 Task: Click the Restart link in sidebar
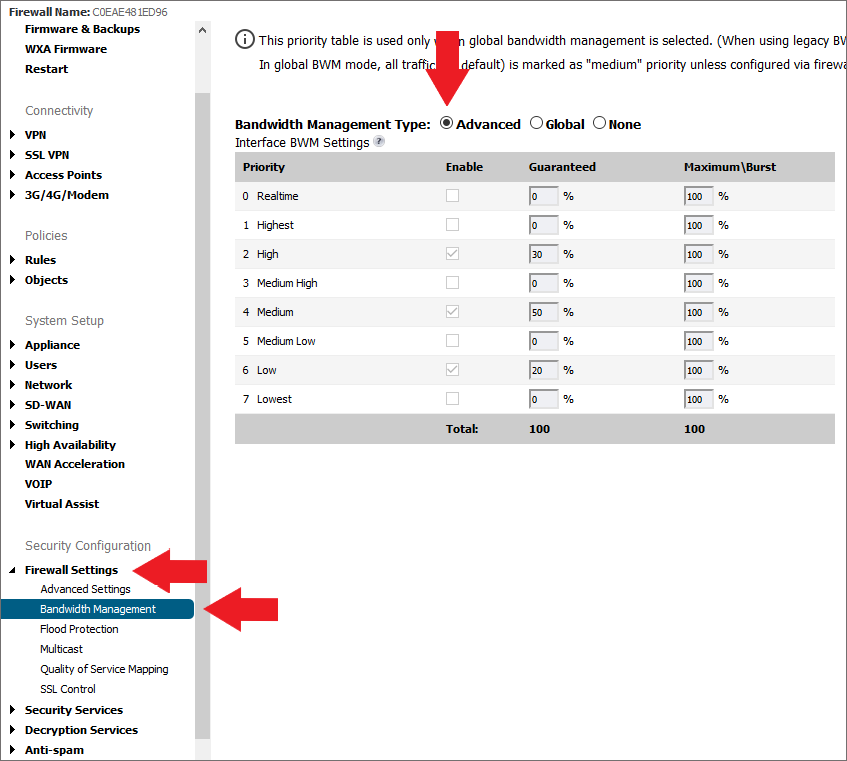click(47, 69)
